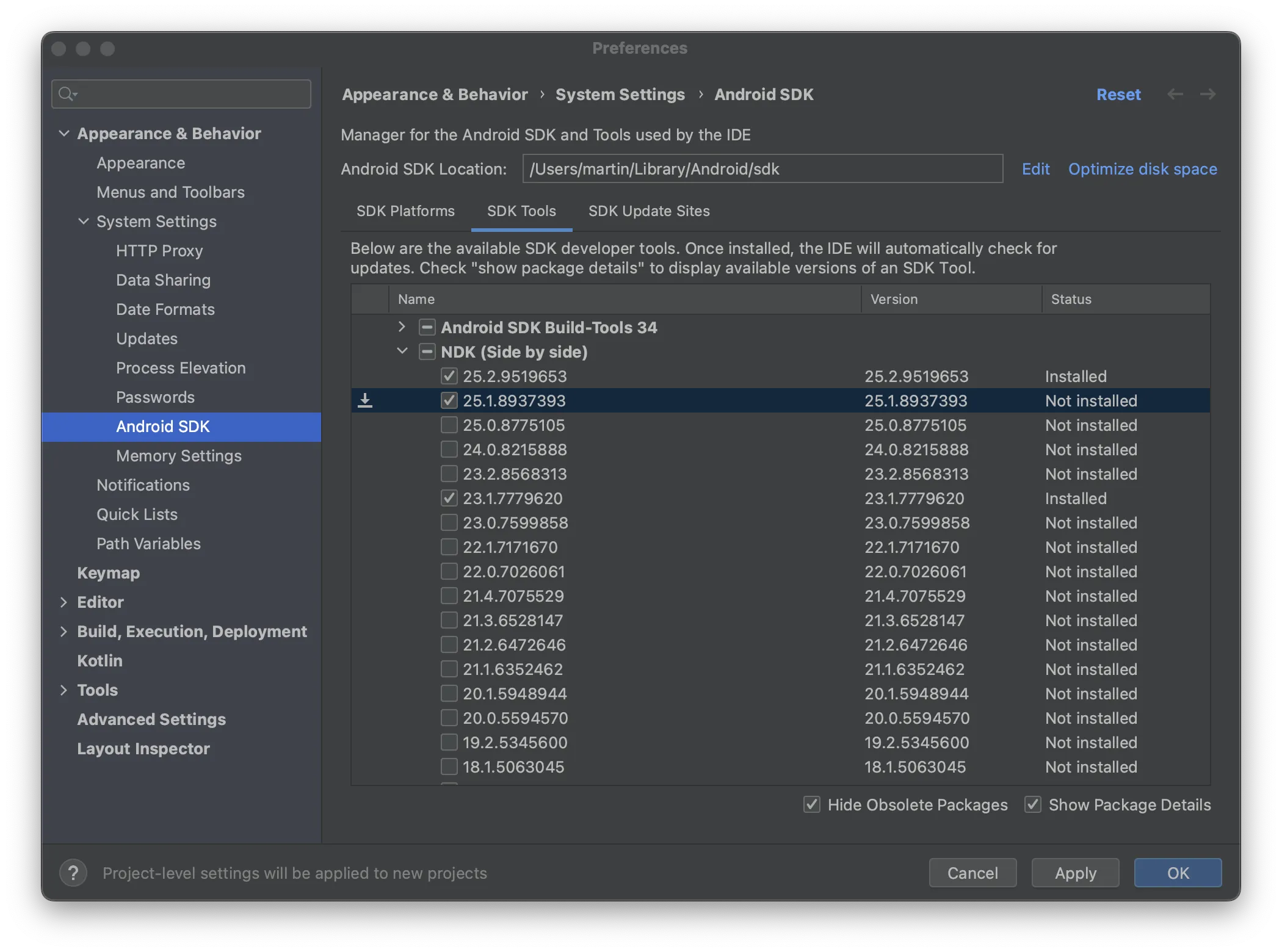Switch to the SDK Platforms tab

coord(405,211)
